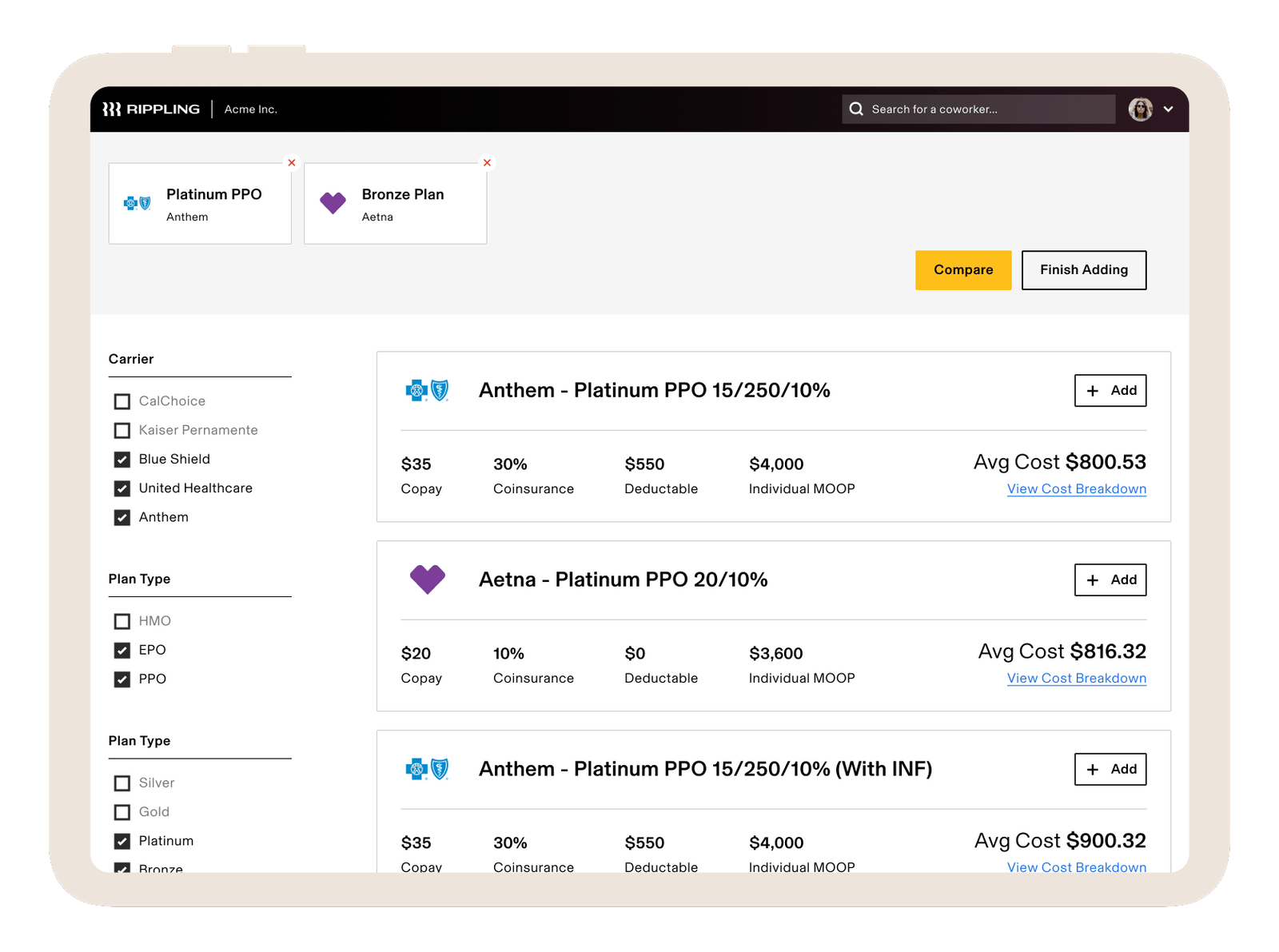Click the Anthem Platinum PPO plan title
The height and width of the screenshot is (952, 1279).
(x=654, y=391)
